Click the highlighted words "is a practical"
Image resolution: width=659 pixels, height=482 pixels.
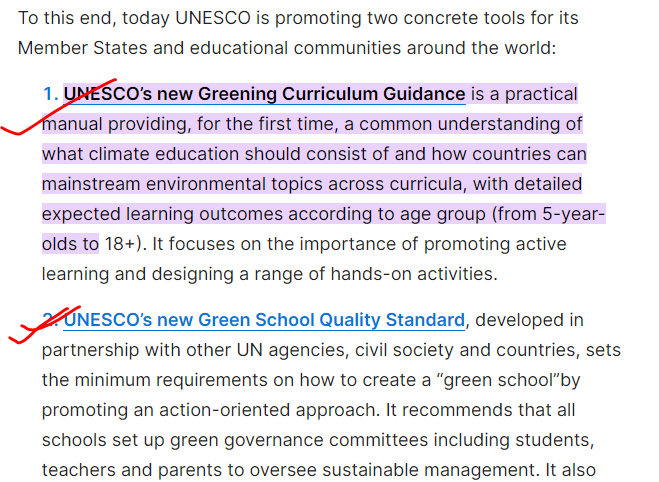(524, 95)
